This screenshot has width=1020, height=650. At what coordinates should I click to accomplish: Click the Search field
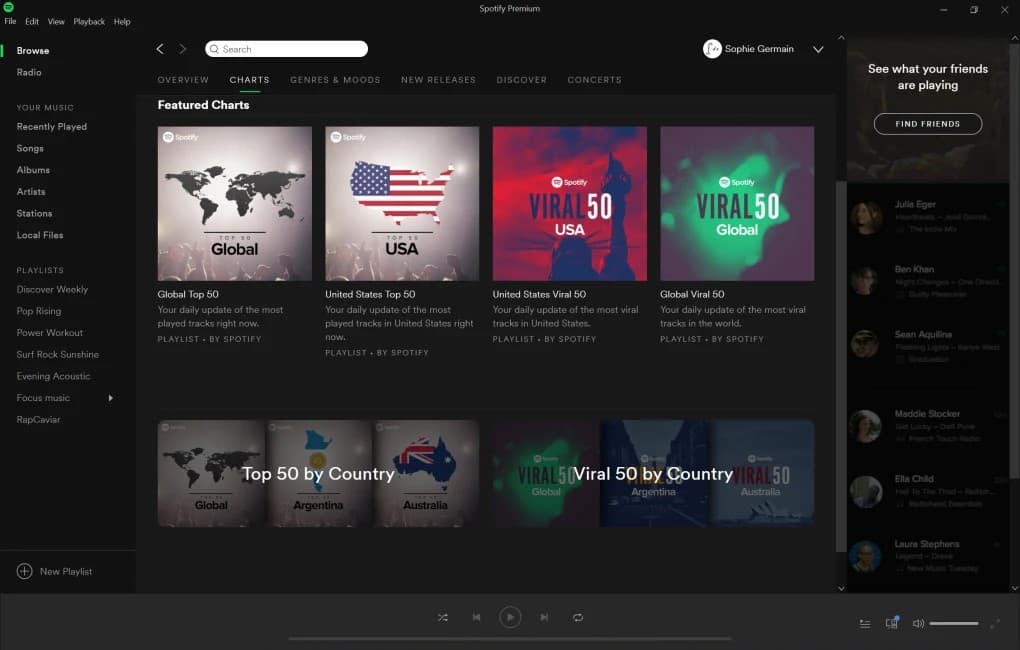coord(286,48)
